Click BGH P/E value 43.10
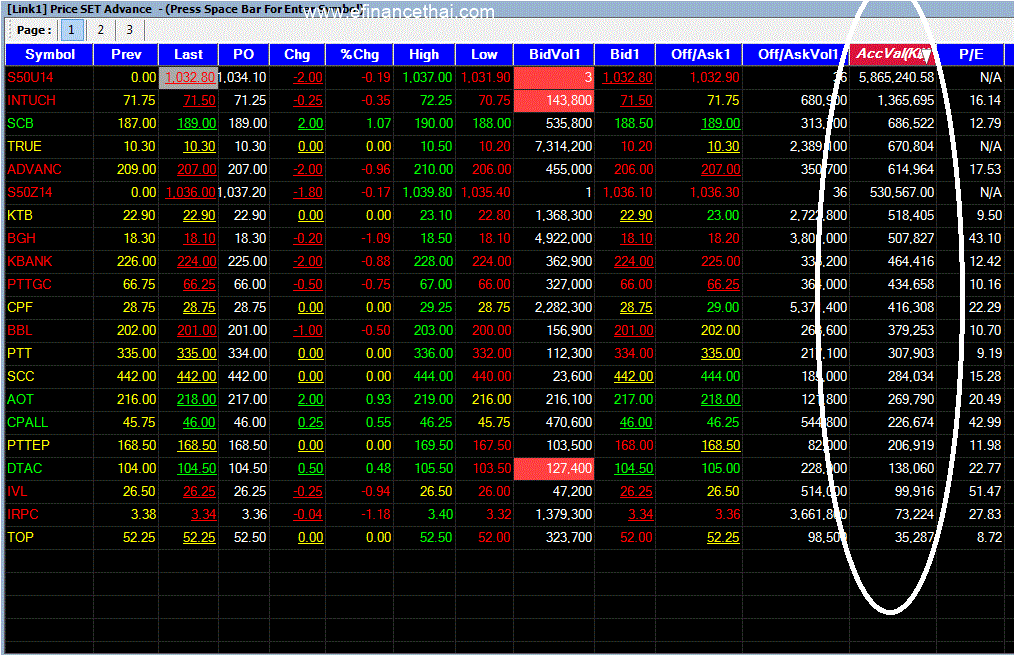 tap(985, 239)
